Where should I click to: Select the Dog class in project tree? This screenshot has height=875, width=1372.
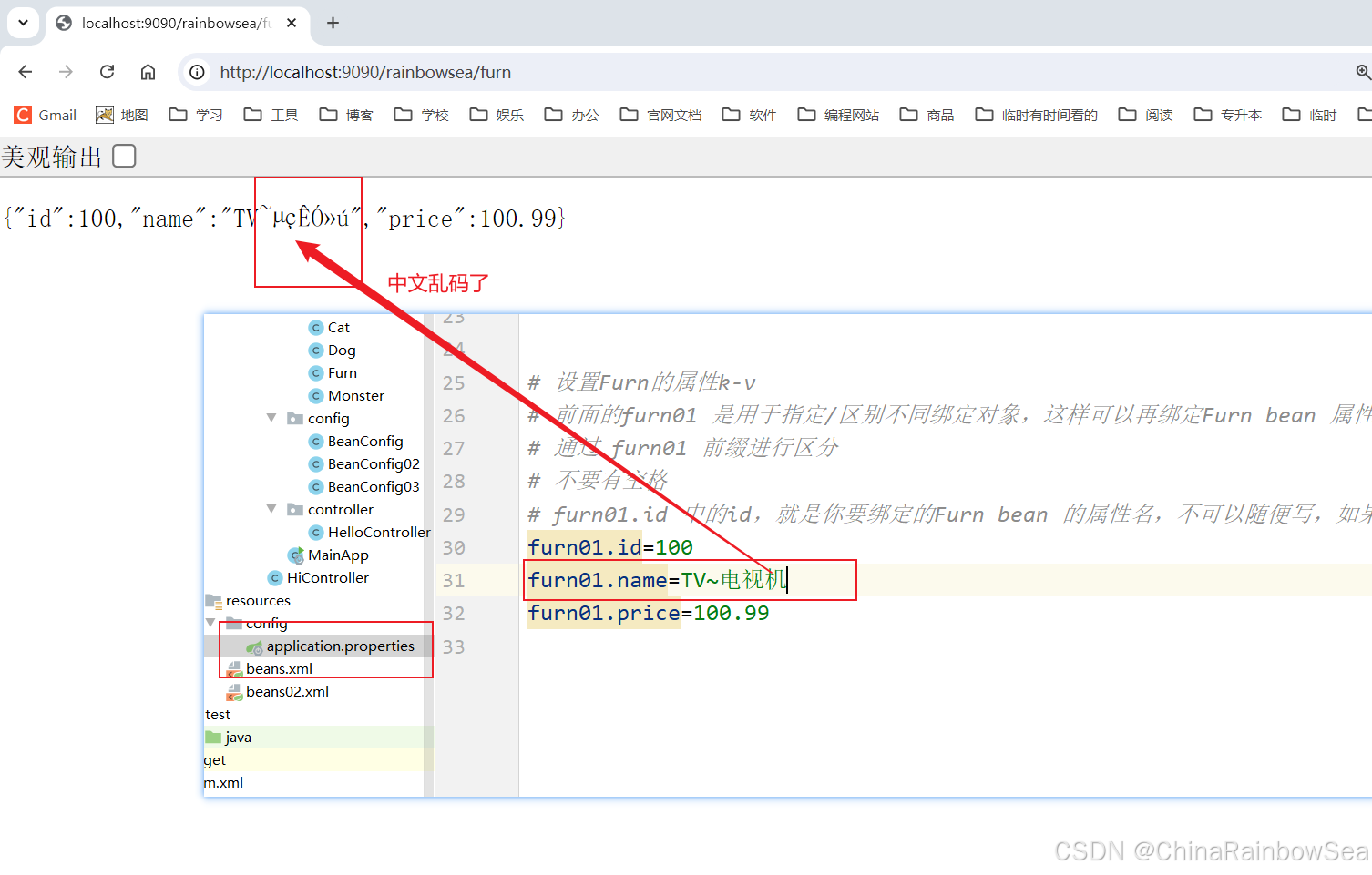coord(342,350)
